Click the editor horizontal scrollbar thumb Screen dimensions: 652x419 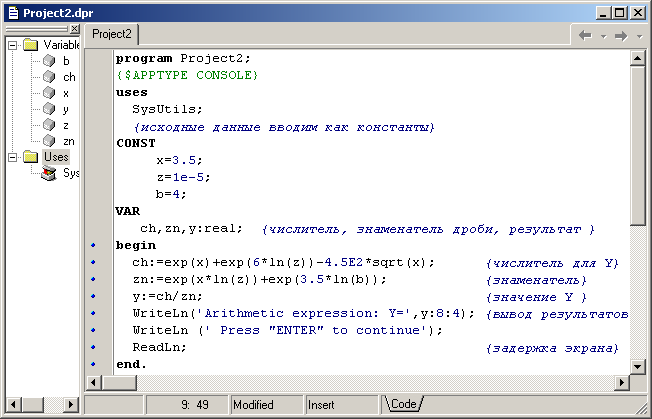119,382
